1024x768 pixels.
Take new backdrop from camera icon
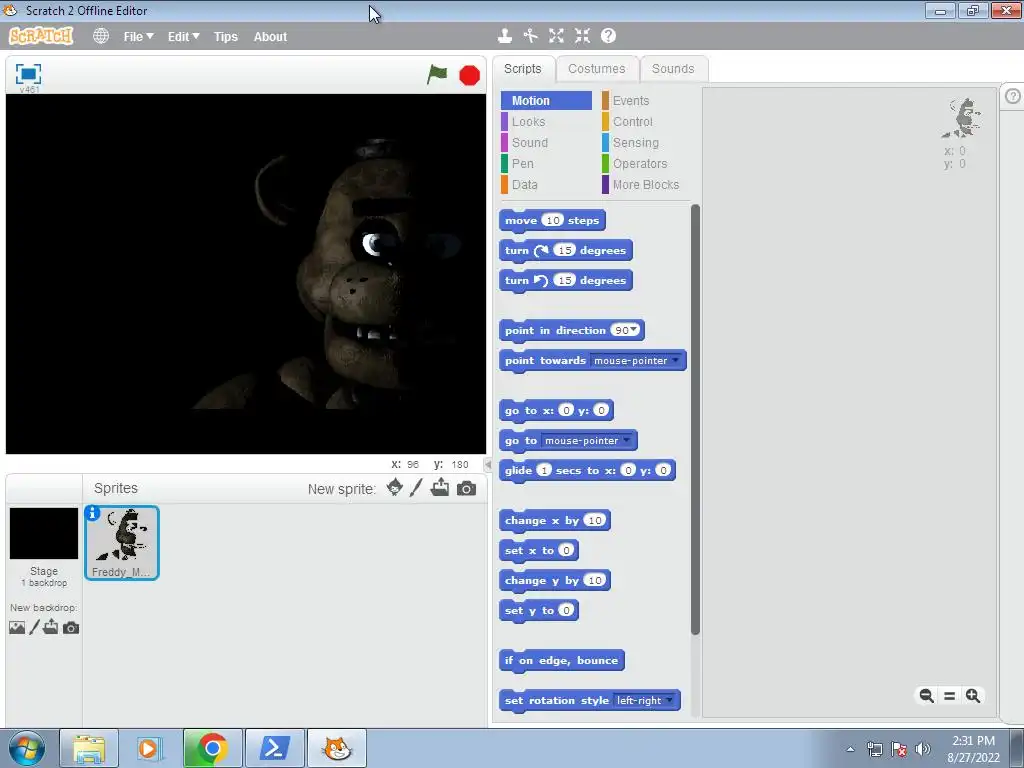[x=71, y=628]
